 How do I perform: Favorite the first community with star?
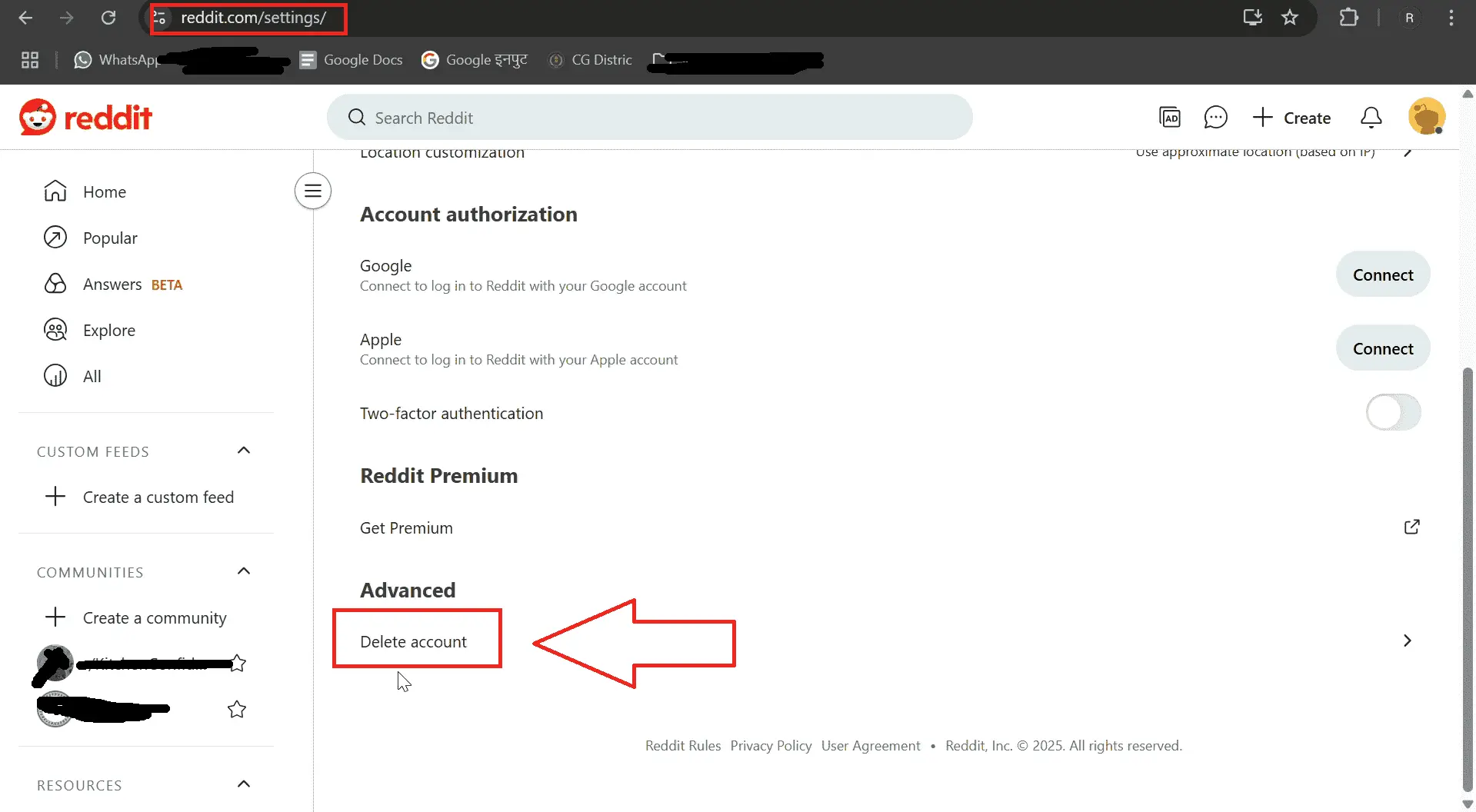238,663
